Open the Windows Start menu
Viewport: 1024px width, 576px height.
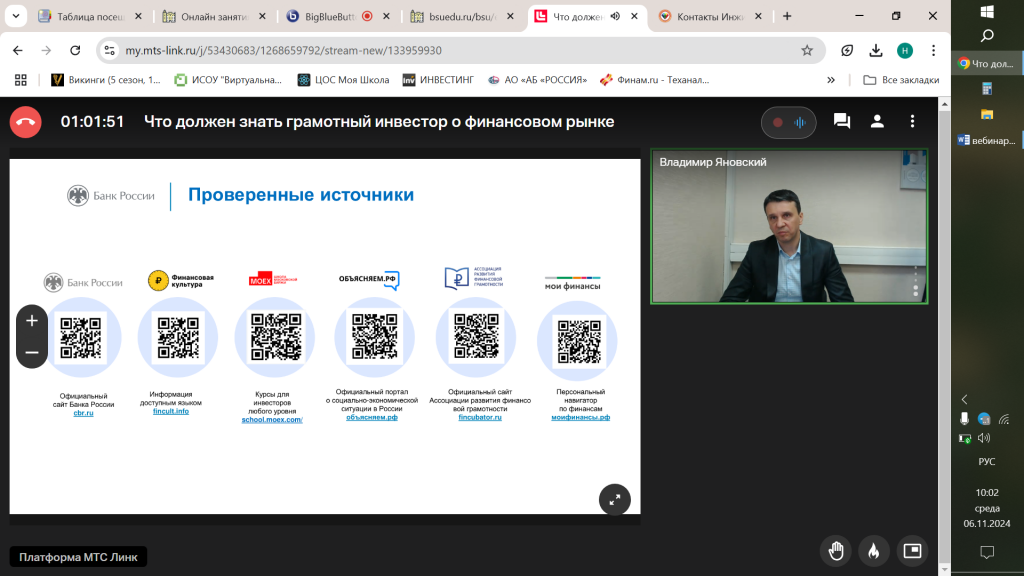click(987, 12)
